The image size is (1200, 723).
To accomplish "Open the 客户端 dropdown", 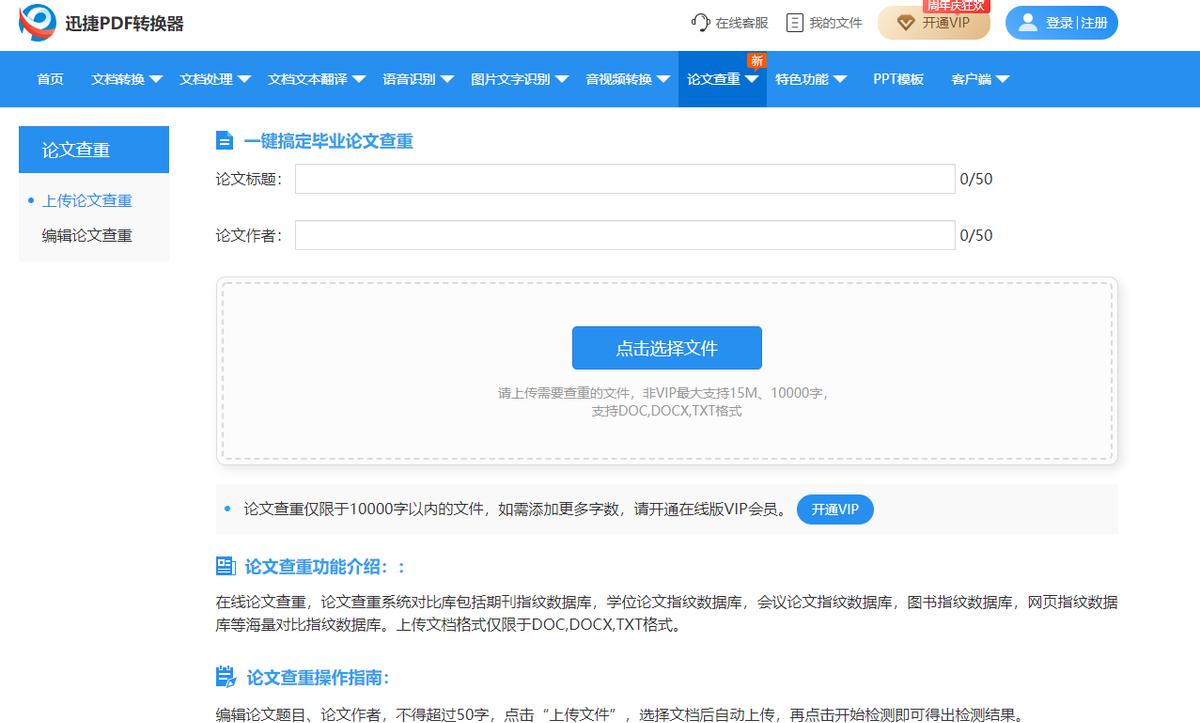I will click(x=980, y=79).
